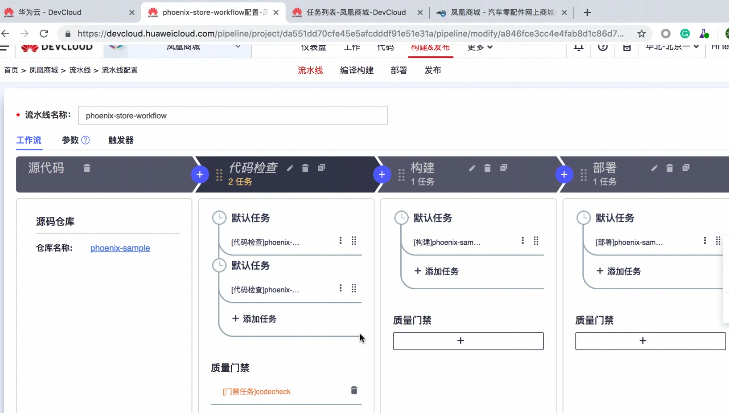Select 流水线 sub-navigation tab

coord(310,70)
